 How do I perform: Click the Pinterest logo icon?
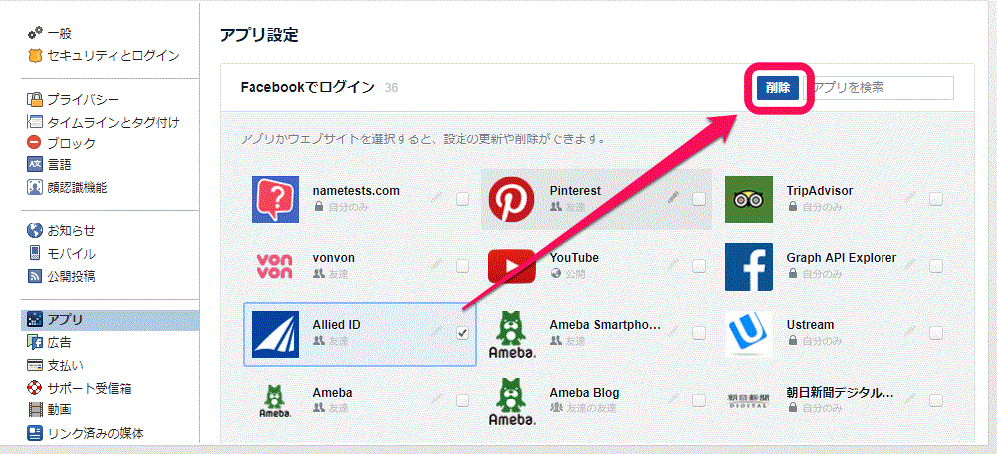point(511,199)
